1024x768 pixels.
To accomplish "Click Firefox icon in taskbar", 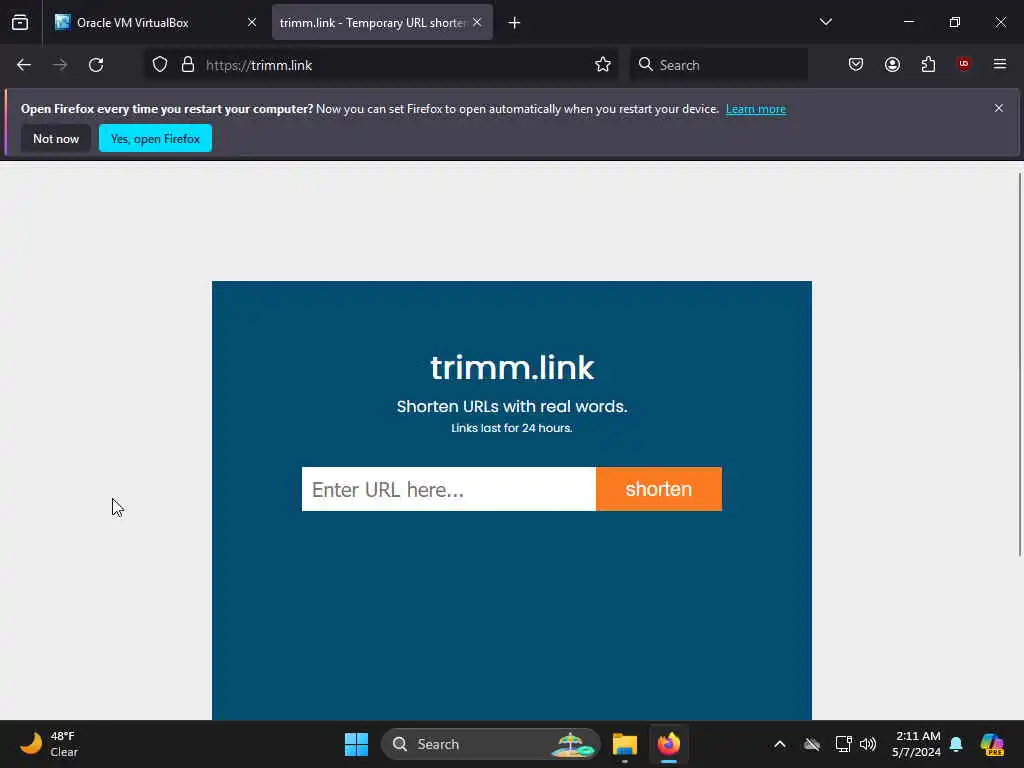I will (669, 744).
